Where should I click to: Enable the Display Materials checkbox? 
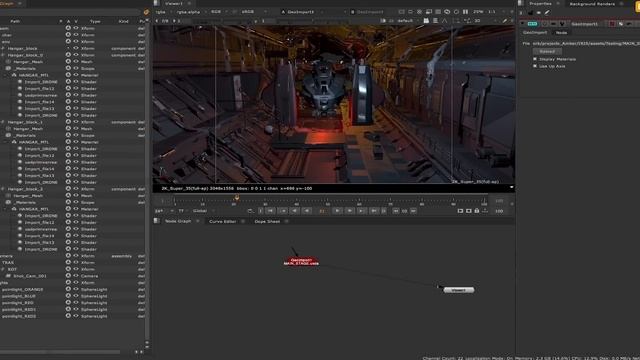(535, 59)
